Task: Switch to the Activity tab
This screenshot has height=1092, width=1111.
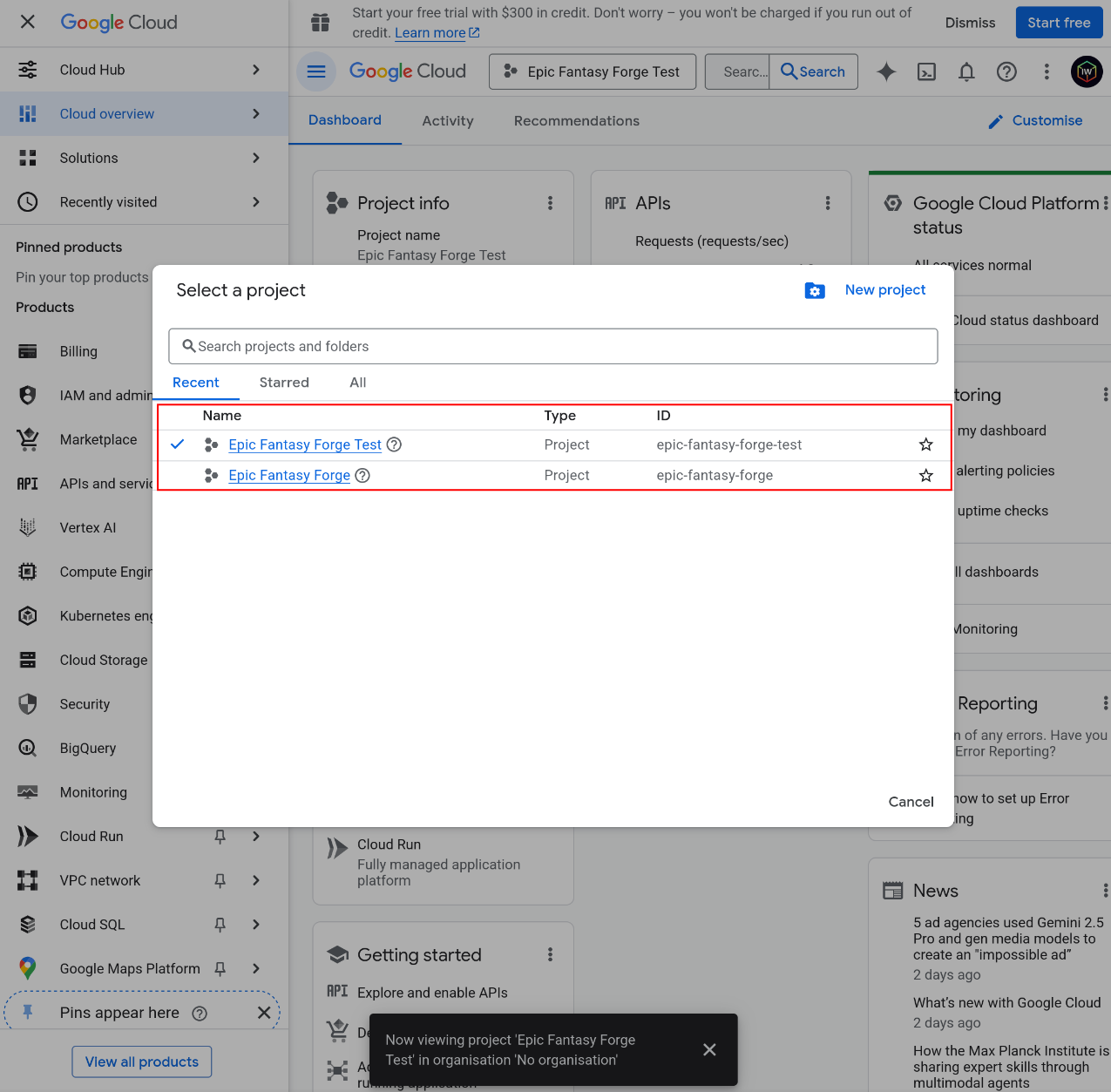Action: coord(447,120)
